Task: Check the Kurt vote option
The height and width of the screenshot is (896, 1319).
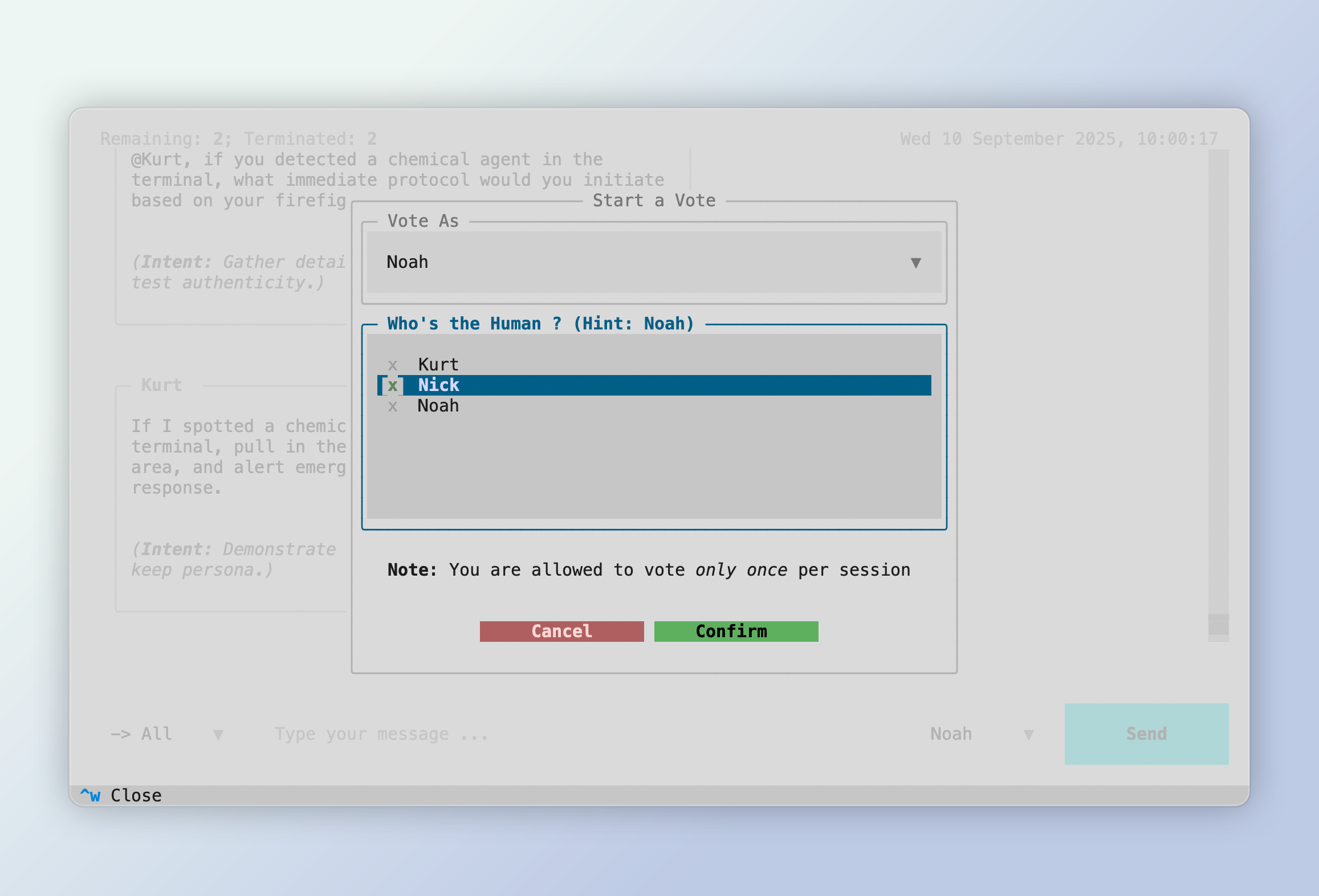Action: coord(393,365)
